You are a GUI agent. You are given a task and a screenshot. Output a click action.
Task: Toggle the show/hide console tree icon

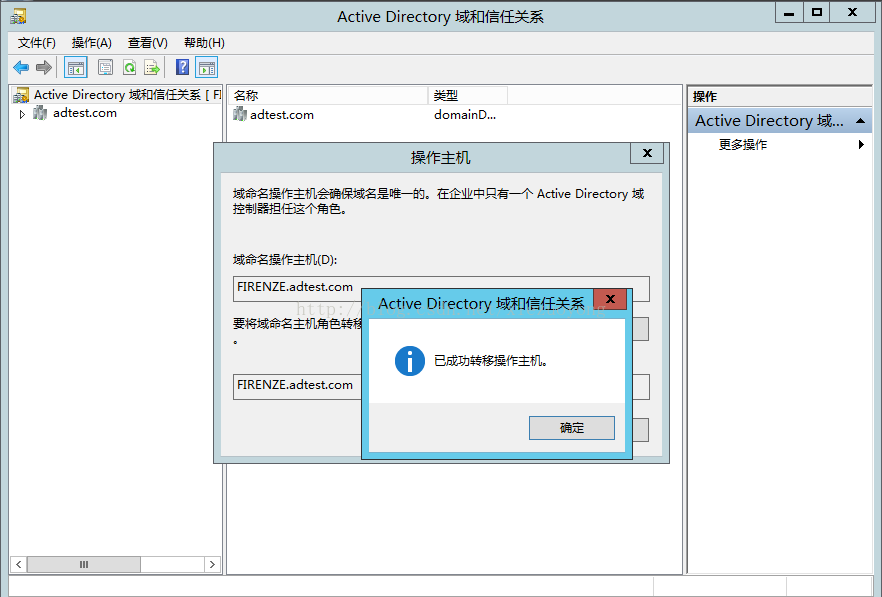(x=76, y=68)
